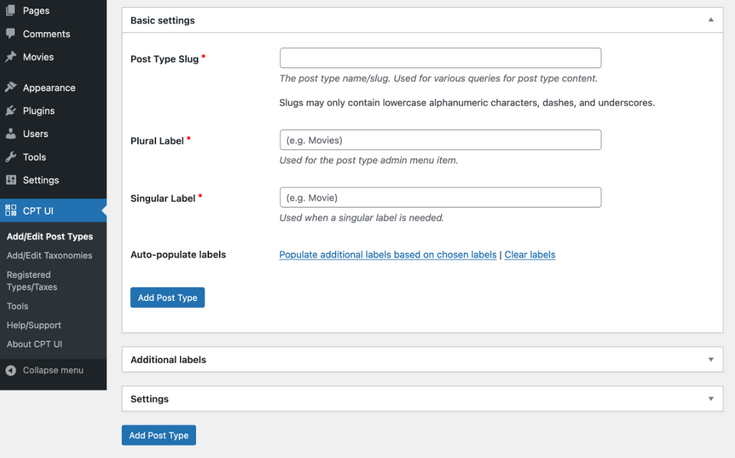Click the slug rules description text
Screen dimensions: 735x458
(x=467, y=103)
